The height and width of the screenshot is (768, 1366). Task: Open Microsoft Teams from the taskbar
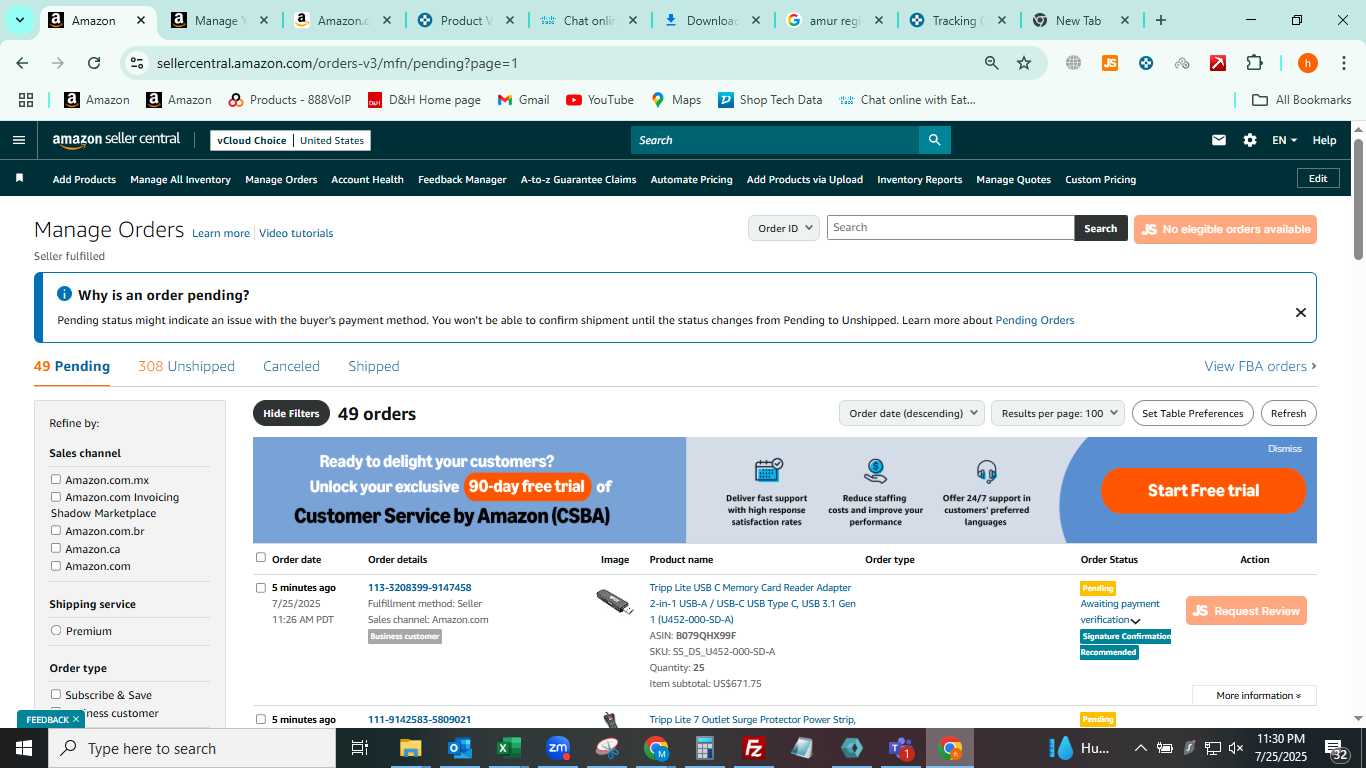pos(901,748)
